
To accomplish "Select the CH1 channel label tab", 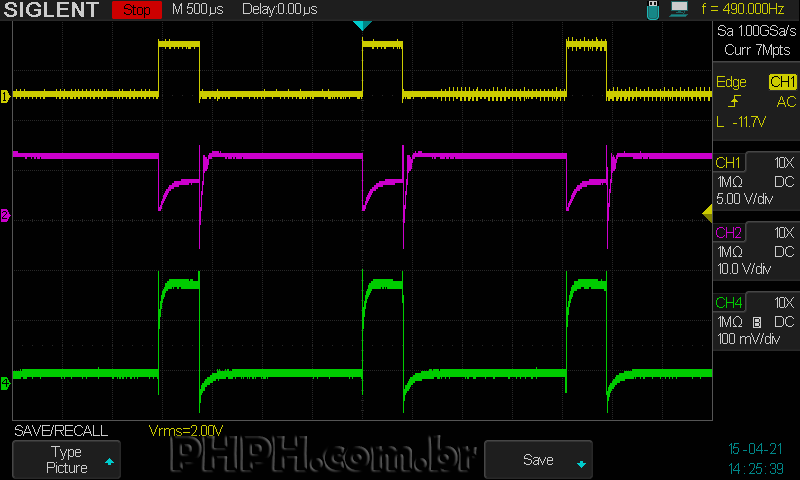I will pos(728,163).
